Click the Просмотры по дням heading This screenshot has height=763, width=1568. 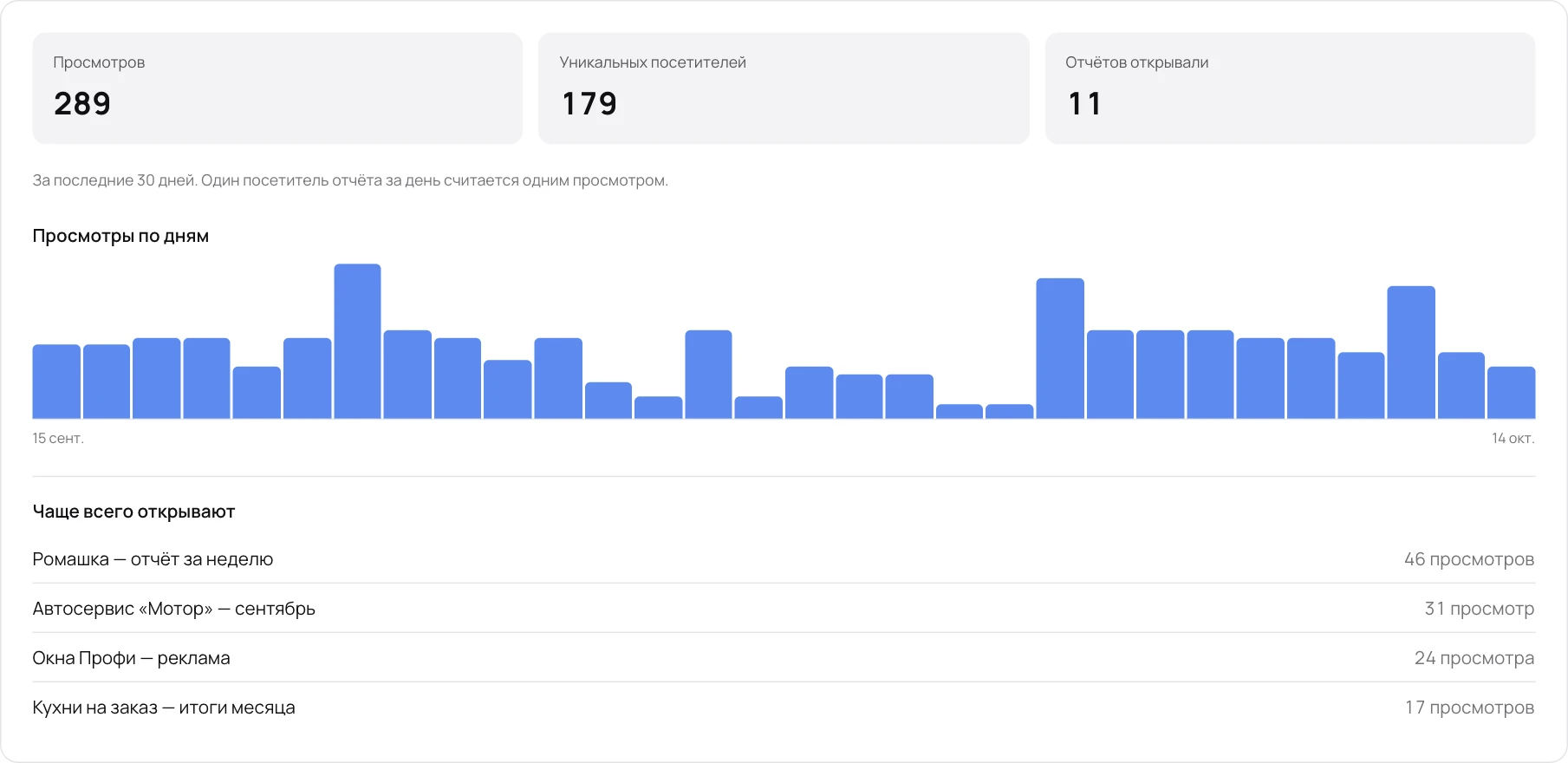[120, 236]
